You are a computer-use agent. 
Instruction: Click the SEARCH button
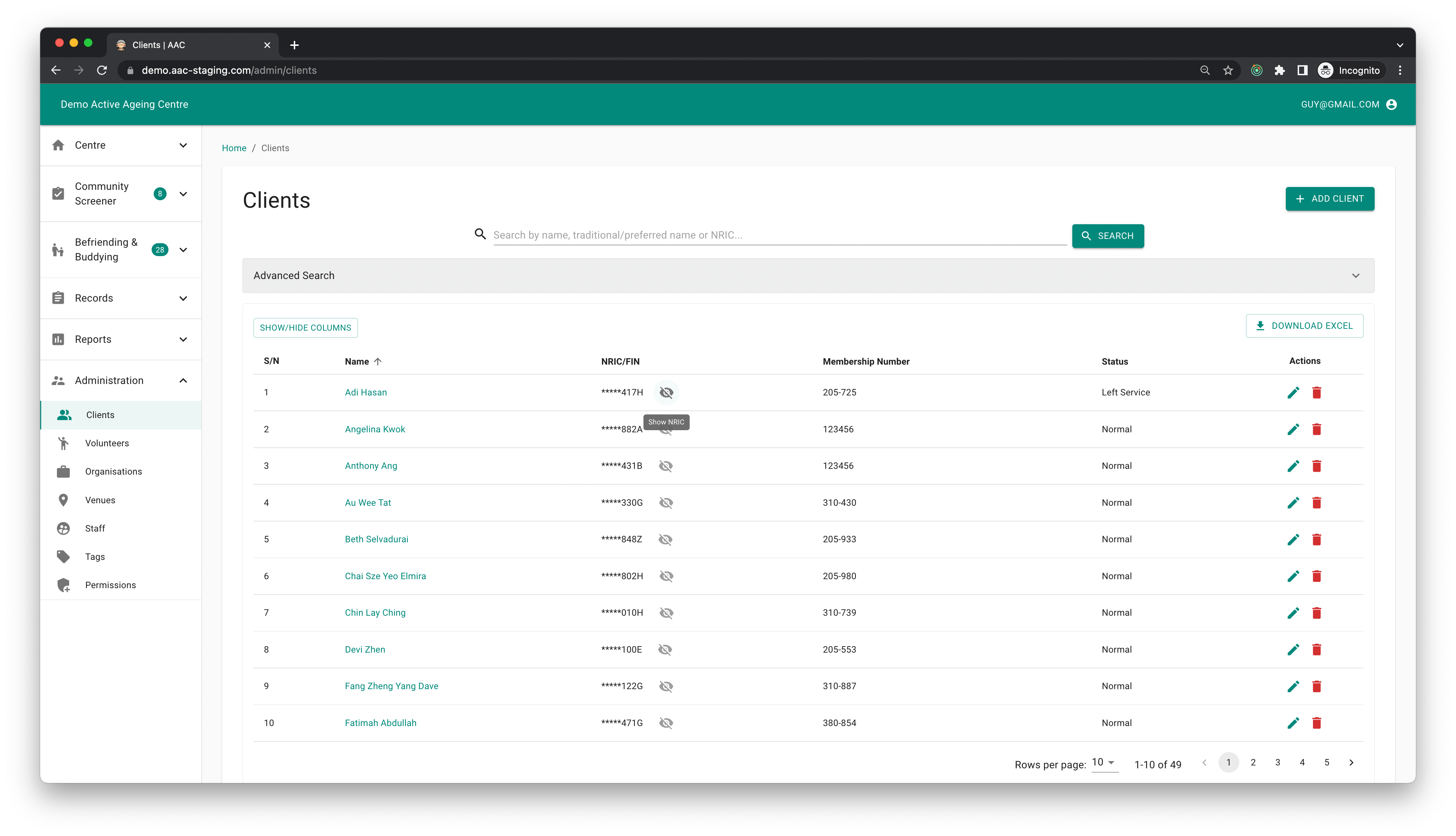(1107, 236)
